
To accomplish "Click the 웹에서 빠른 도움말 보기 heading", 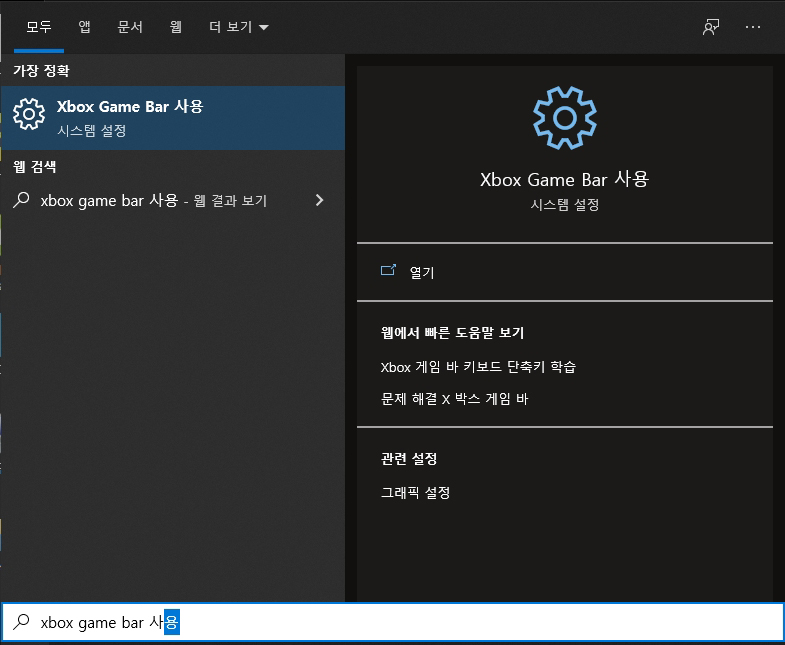I will [452, 333].
